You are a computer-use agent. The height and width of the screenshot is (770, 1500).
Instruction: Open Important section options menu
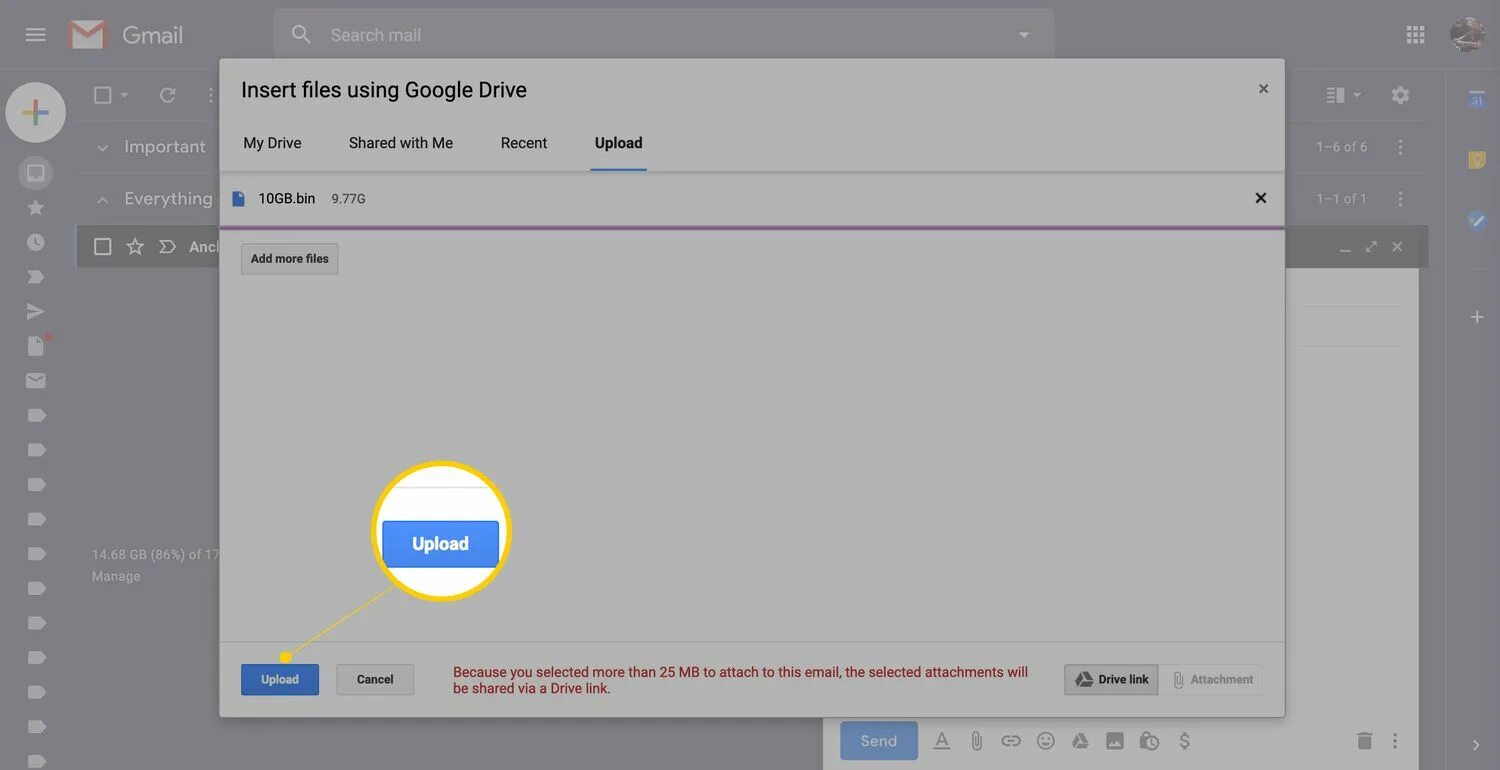coord(1400,147)
